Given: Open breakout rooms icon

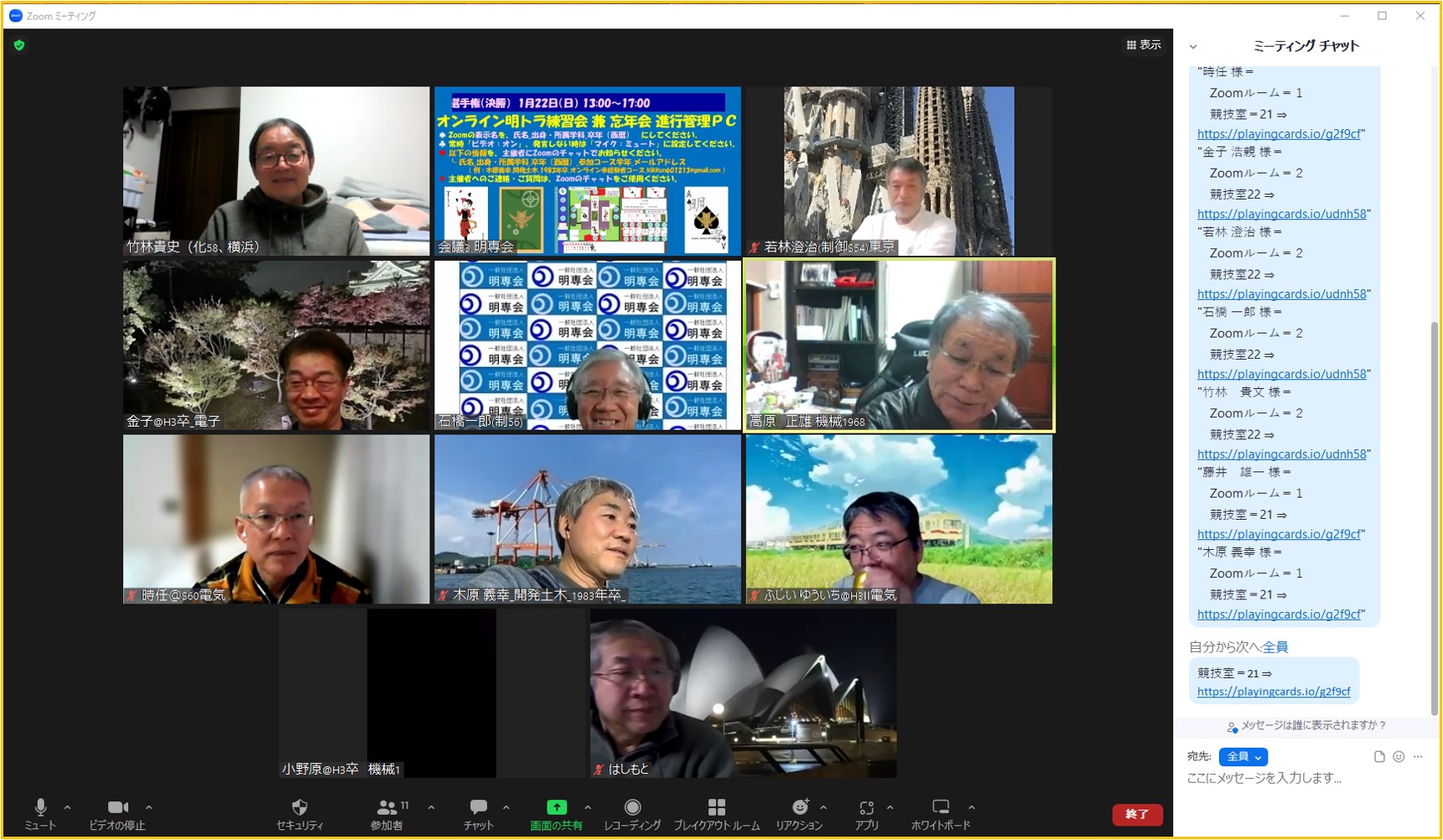Looking at the screenshot, I should (717, 813).
